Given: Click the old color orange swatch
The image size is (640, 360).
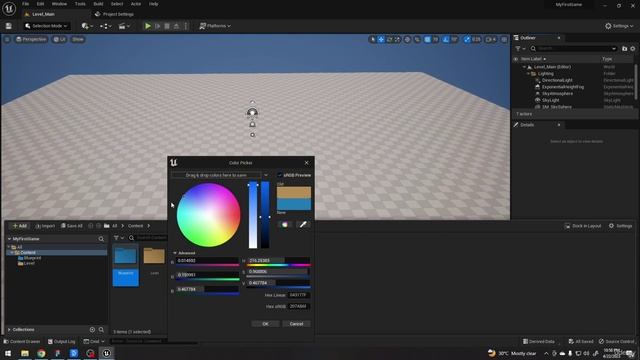Looking at the screenshot, I should (294, 193).
